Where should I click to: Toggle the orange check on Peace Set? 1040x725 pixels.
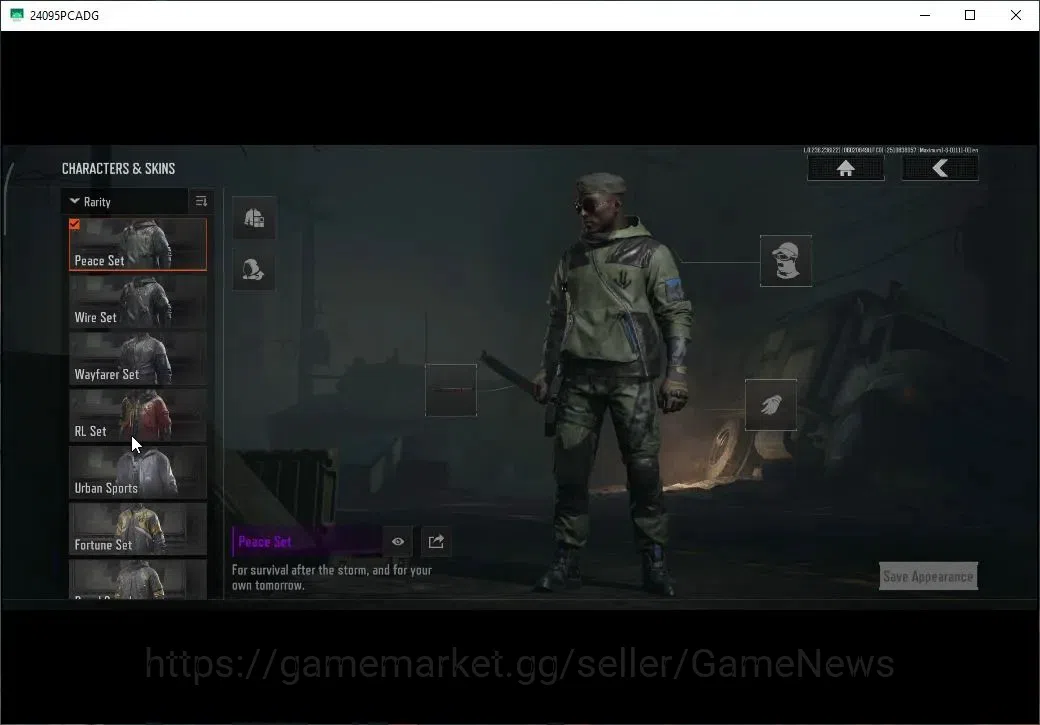pos(74,224)
